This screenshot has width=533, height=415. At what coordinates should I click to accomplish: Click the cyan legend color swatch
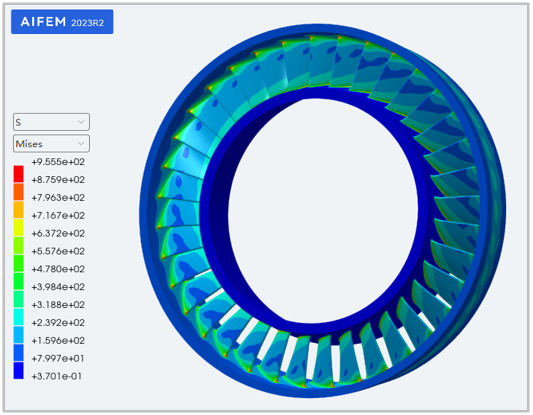(19, 317)
